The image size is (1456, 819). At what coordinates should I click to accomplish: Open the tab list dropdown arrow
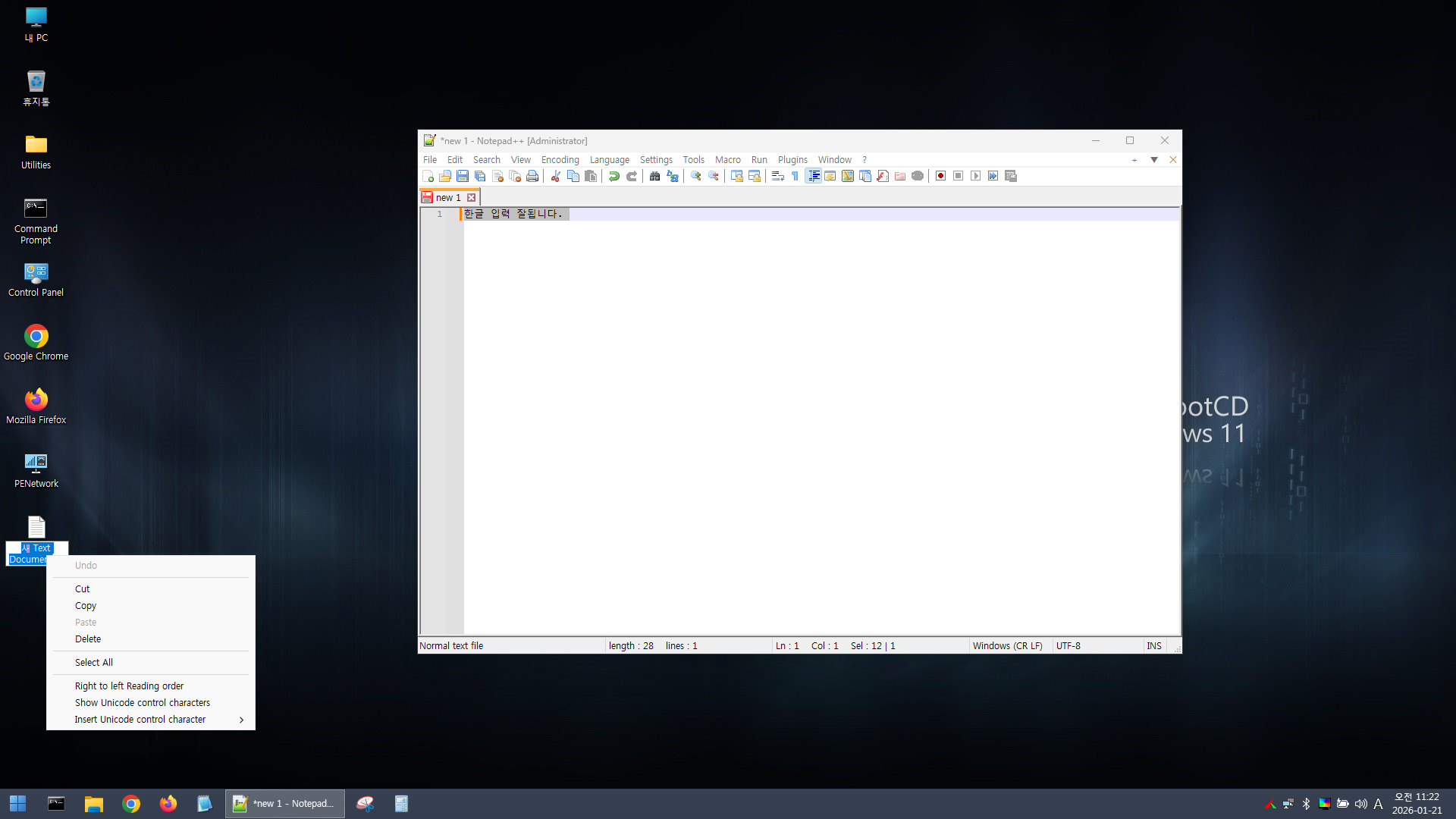[1154, 160]
